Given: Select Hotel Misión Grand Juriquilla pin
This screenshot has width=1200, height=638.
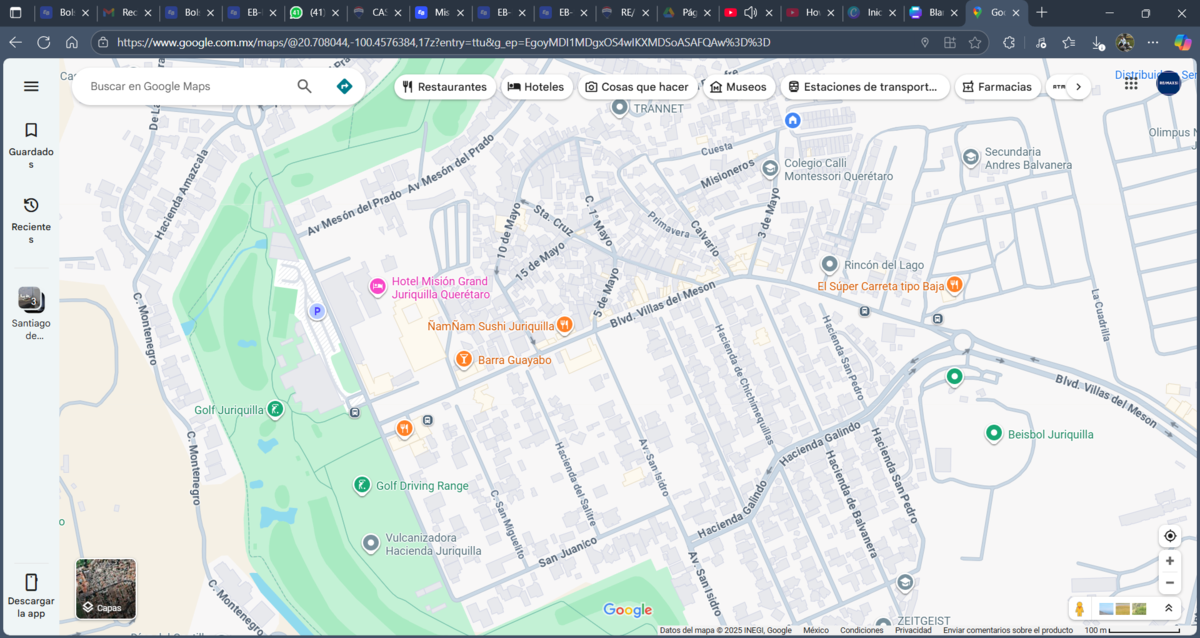Looking at the screenshot, I should point(377,287).
